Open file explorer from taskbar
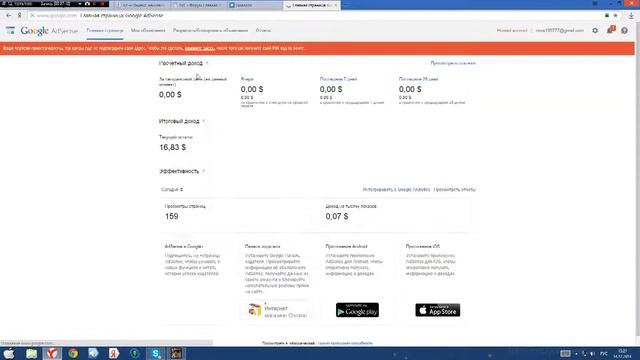The image size is (640, 360). click(x=31, y=353)
